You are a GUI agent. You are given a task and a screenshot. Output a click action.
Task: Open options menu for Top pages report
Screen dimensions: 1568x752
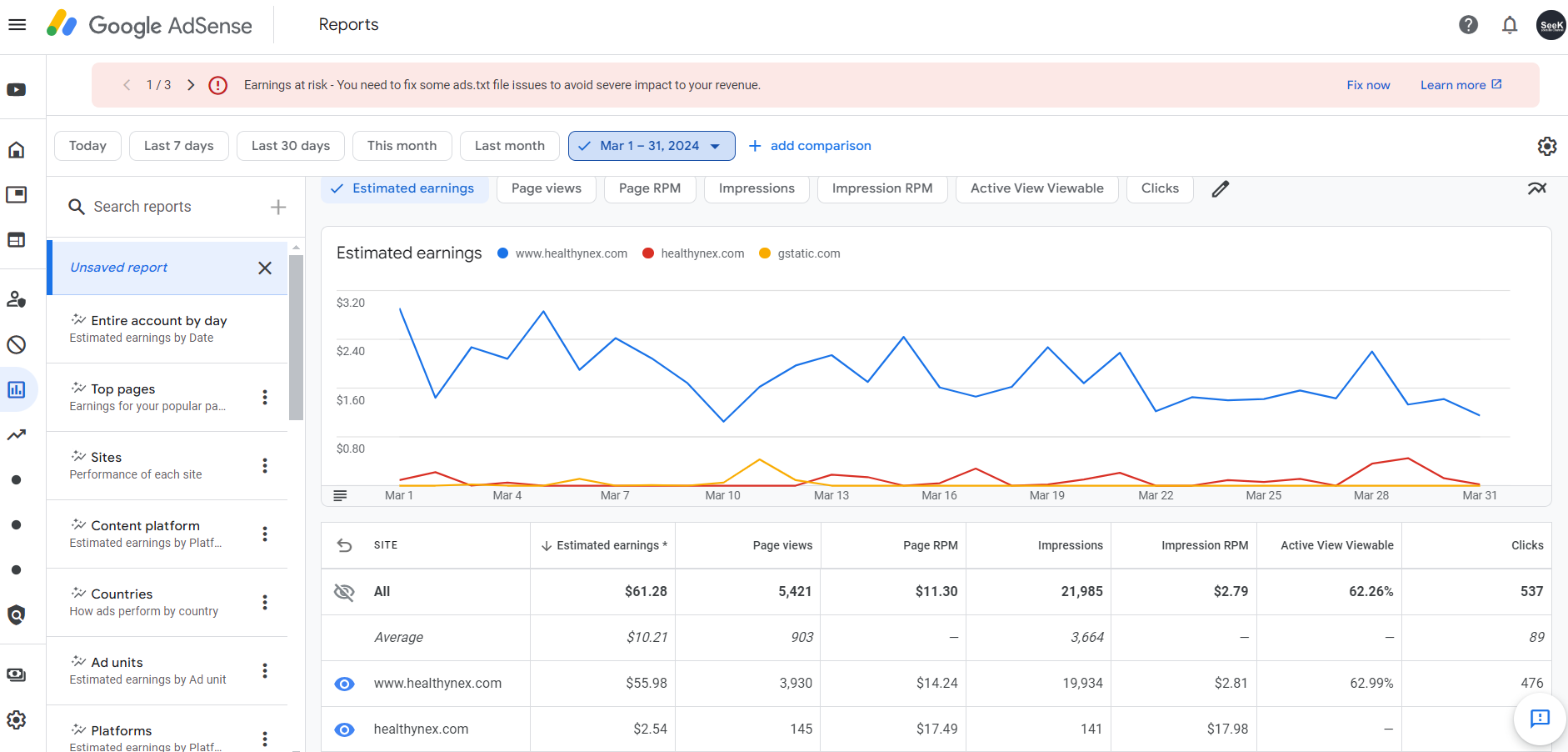[265, 398]
